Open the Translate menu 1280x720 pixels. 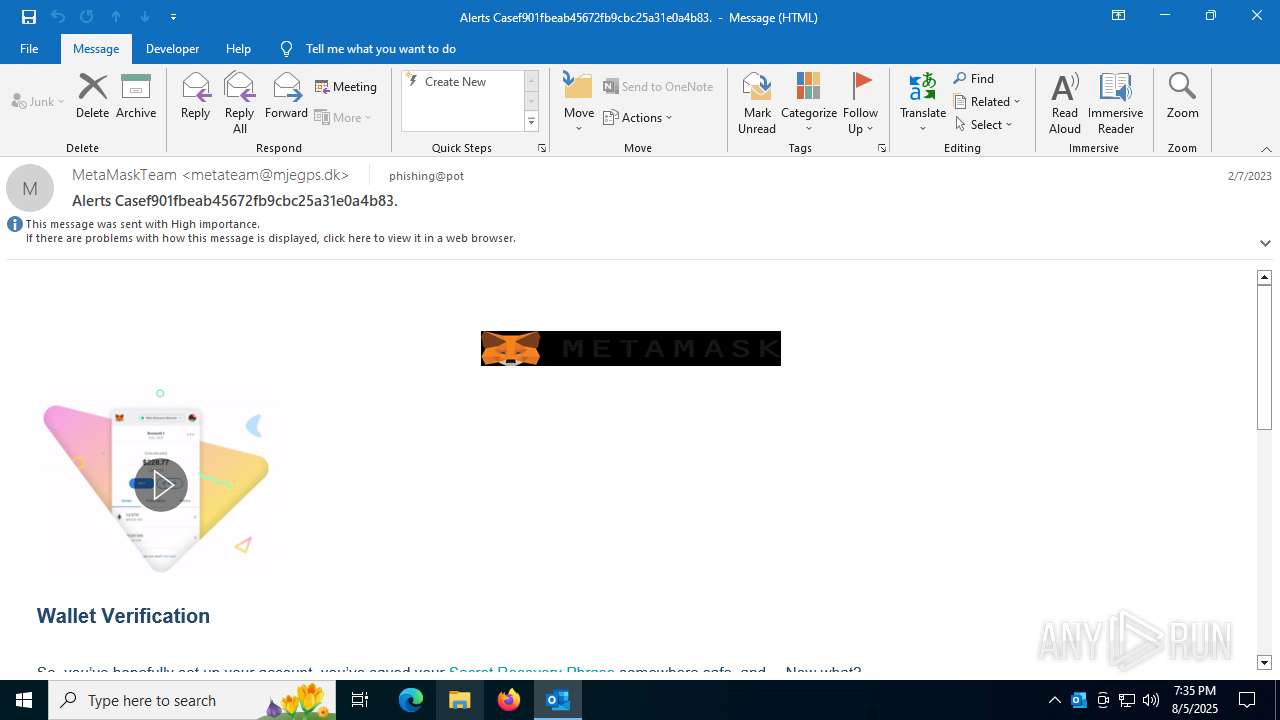pos(923,103)
